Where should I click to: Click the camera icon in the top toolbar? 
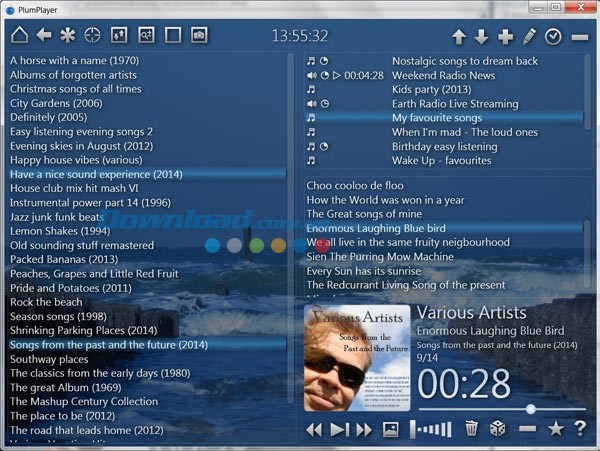[x=199, y=36]
